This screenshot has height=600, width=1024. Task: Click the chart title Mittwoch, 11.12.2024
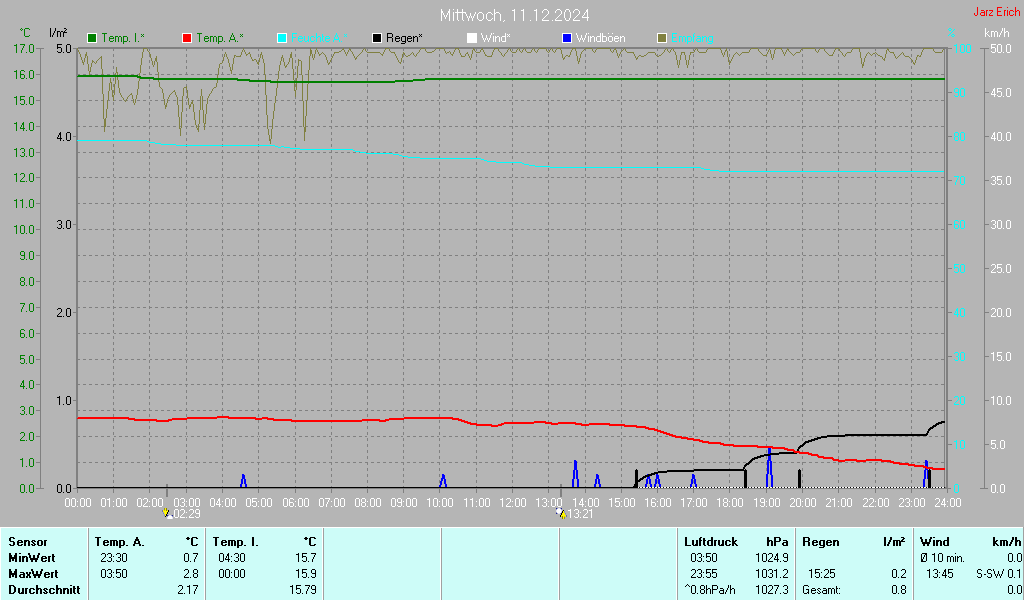514,15
